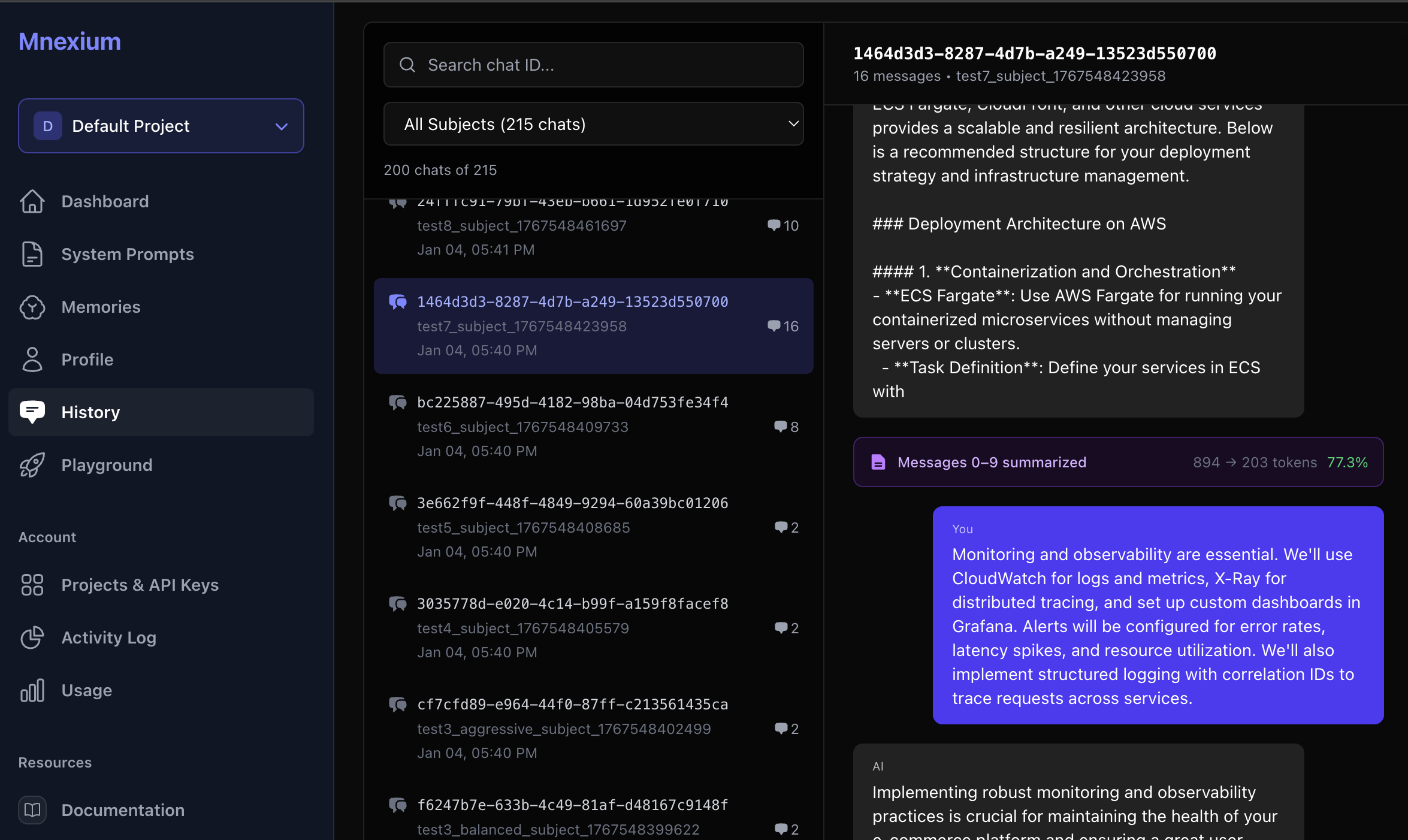Click the Documentation book icon
The image size is (1408, 840).
[33, 809]
